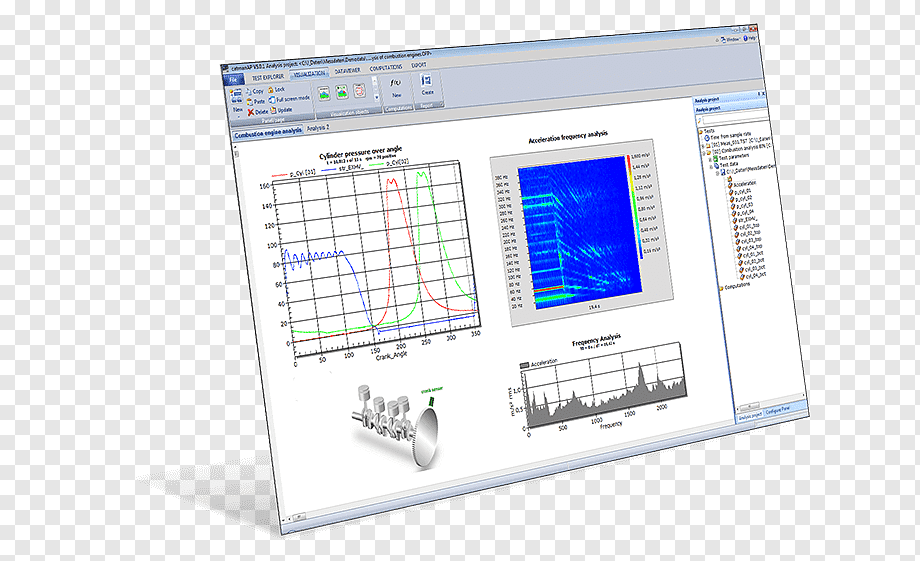920x561 pixels.
Task: Collapse the Test data node
Action: 712,165
